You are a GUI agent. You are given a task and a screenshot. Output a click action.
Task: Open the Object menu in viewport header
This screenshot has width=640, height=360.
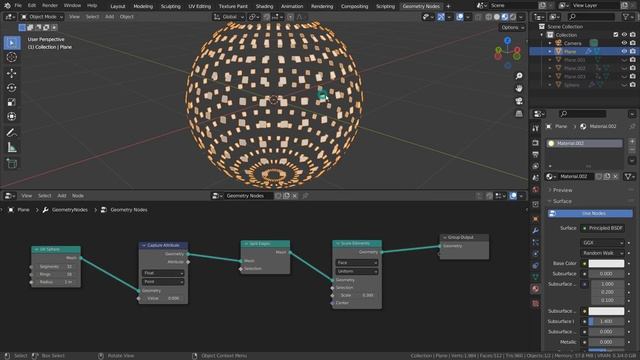coord(127,17)
